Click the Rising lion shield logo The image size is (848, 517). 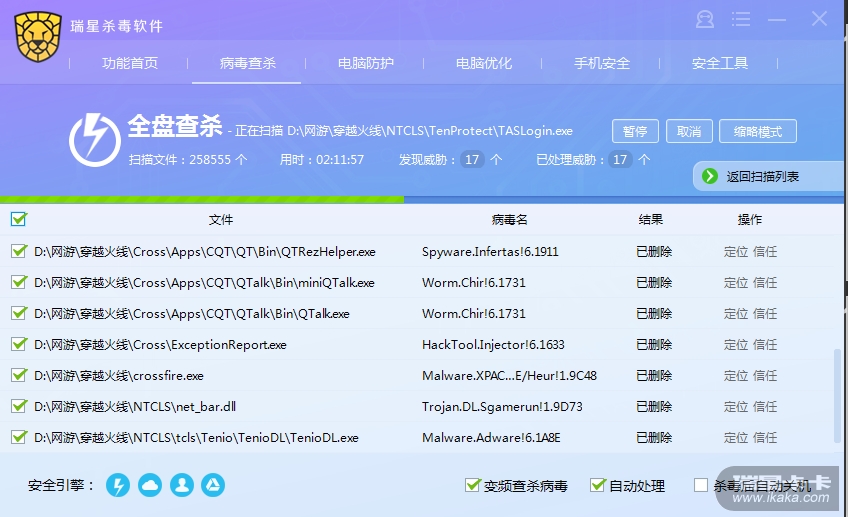pos(38,37)
